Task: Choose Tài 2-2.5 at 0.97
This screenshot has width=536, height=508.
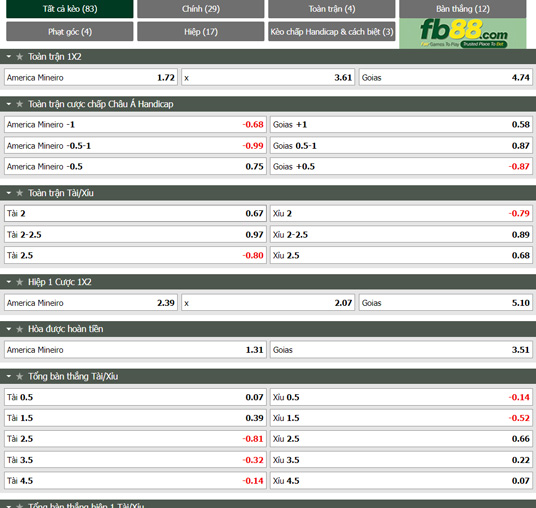Action: tap(135, 235)
